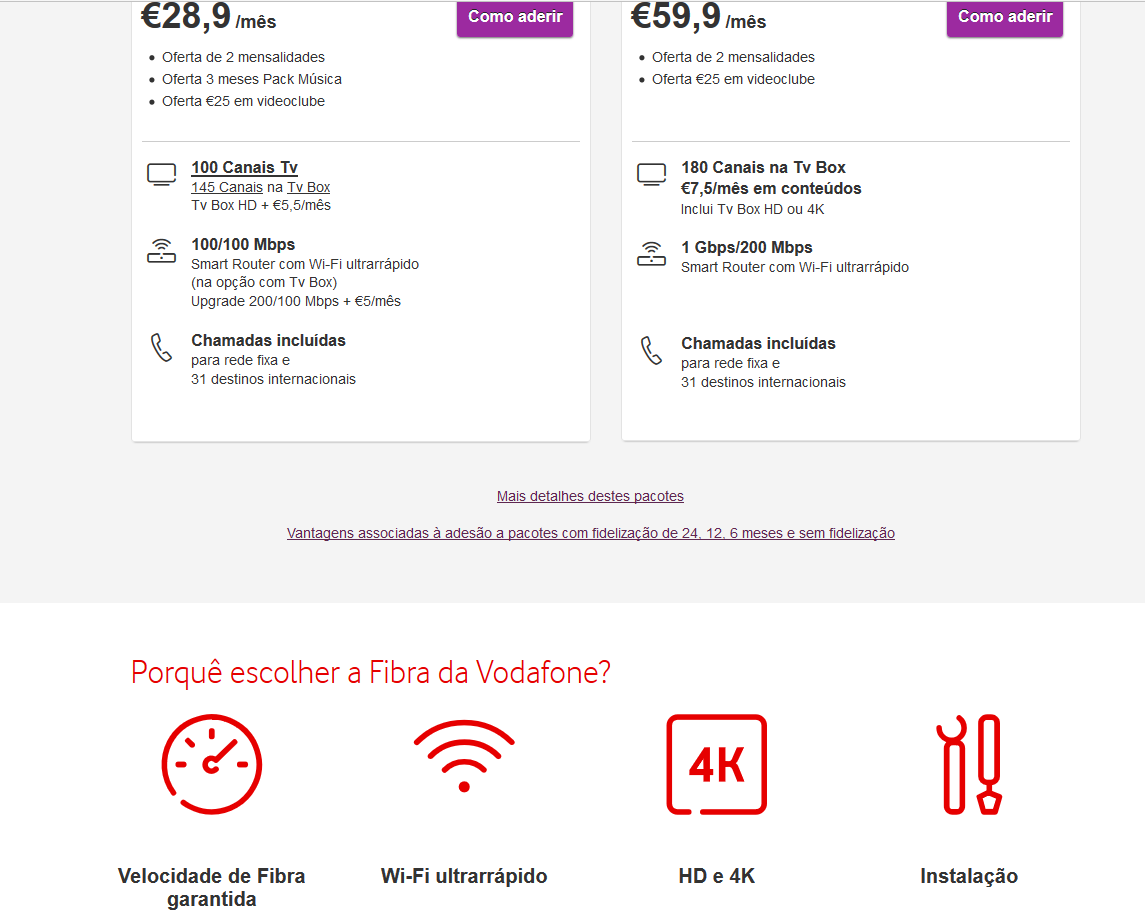Click the Instalação heading
1145x915 pixels.
click(969, 876)
